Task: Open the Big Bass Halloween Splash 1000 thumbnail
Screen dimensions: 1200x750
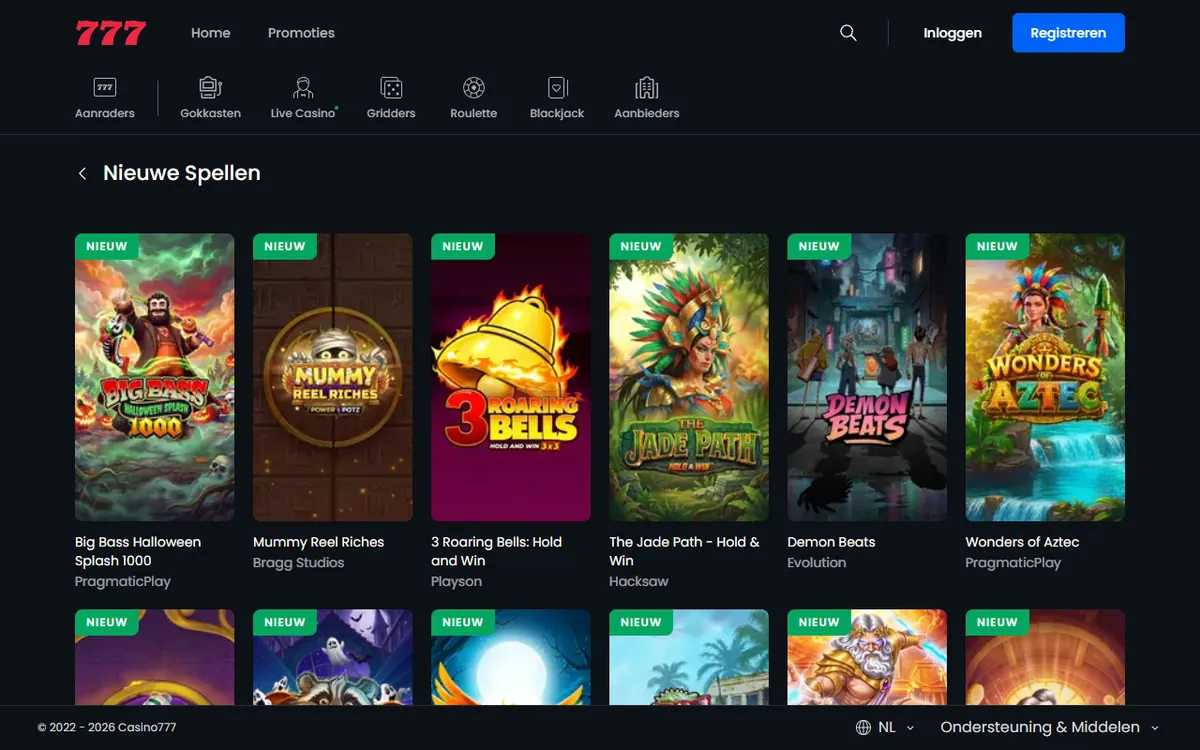Action: pos(155,377)
